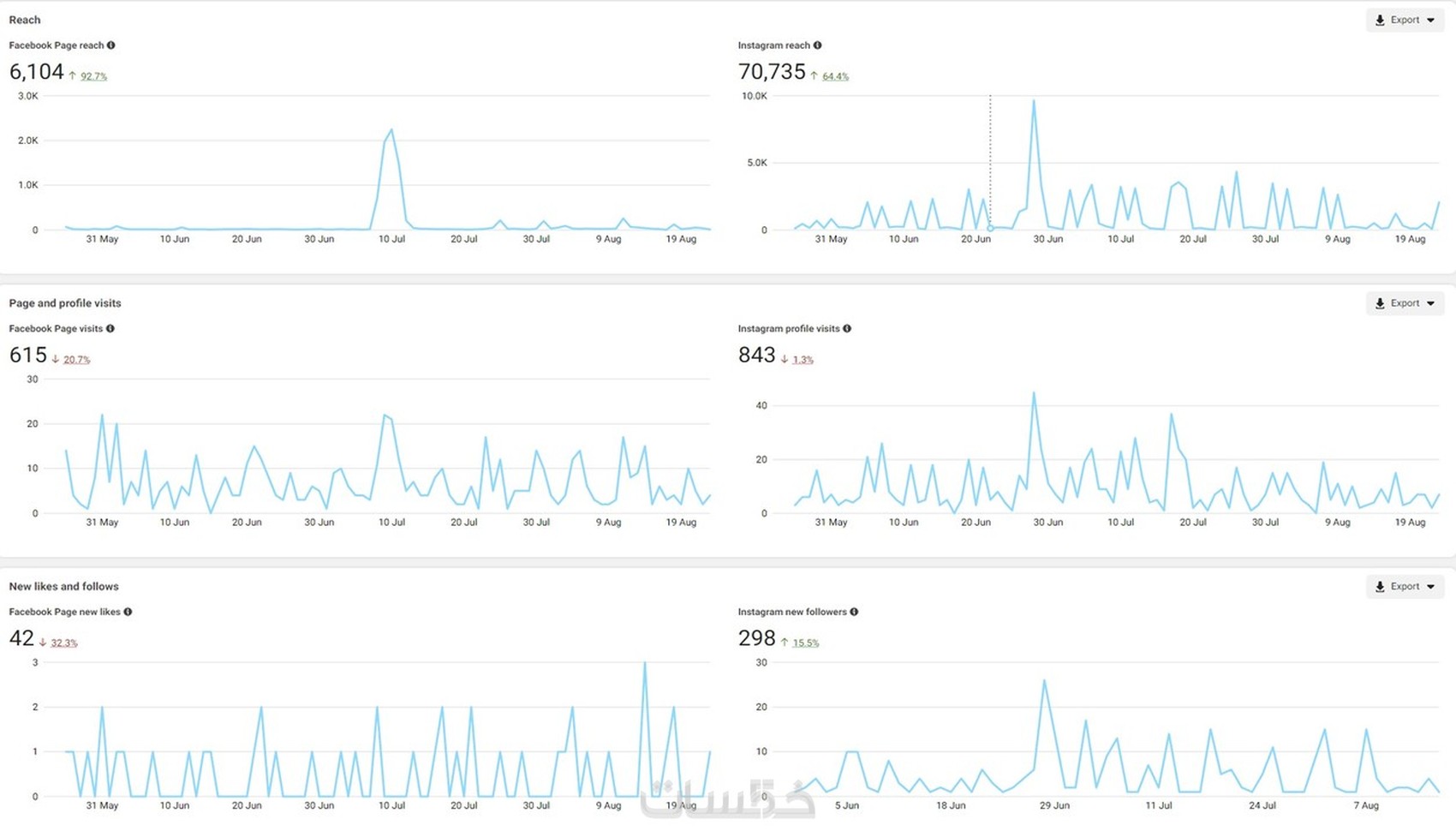Open the 32.3% Facebook new likes link
Viewport: 1456px width, 831px height.
point(63,643)
